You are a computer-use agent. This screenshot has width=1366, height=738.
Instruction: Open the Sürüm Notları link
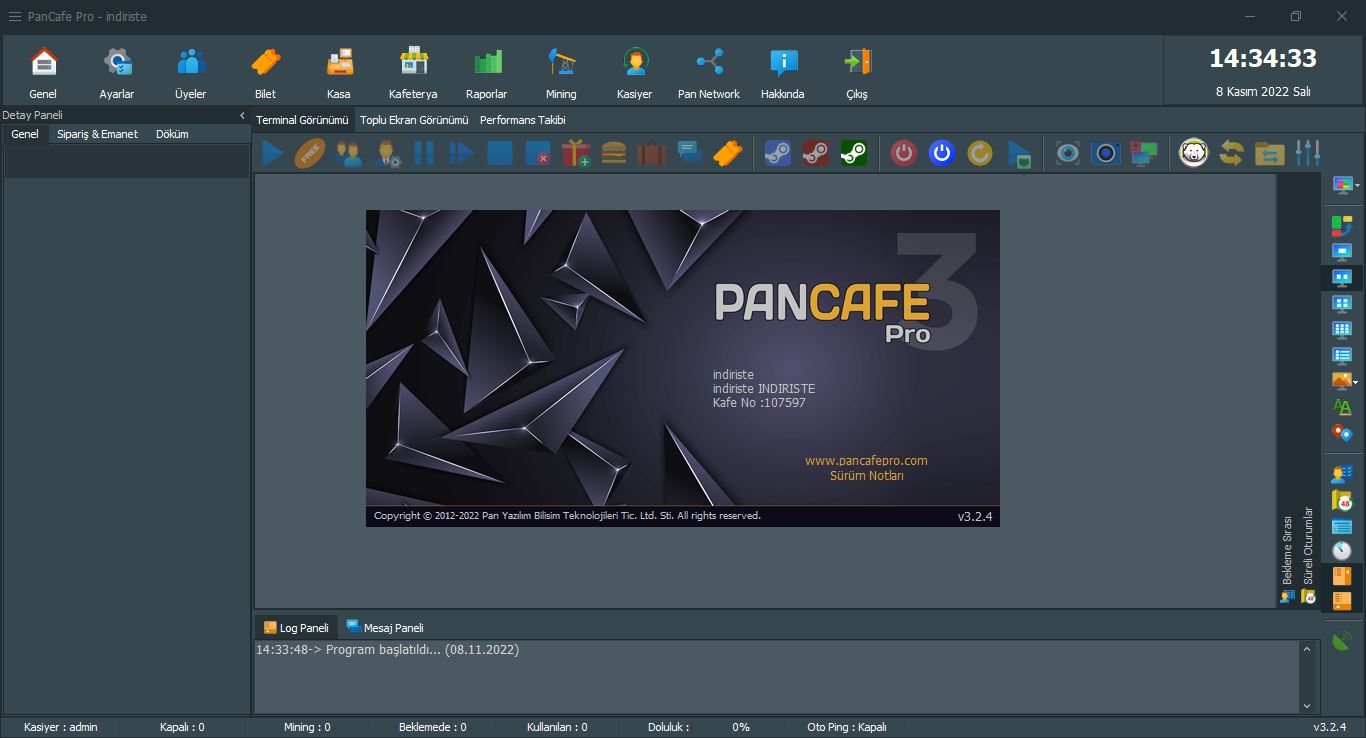click(x=866, y=476)
